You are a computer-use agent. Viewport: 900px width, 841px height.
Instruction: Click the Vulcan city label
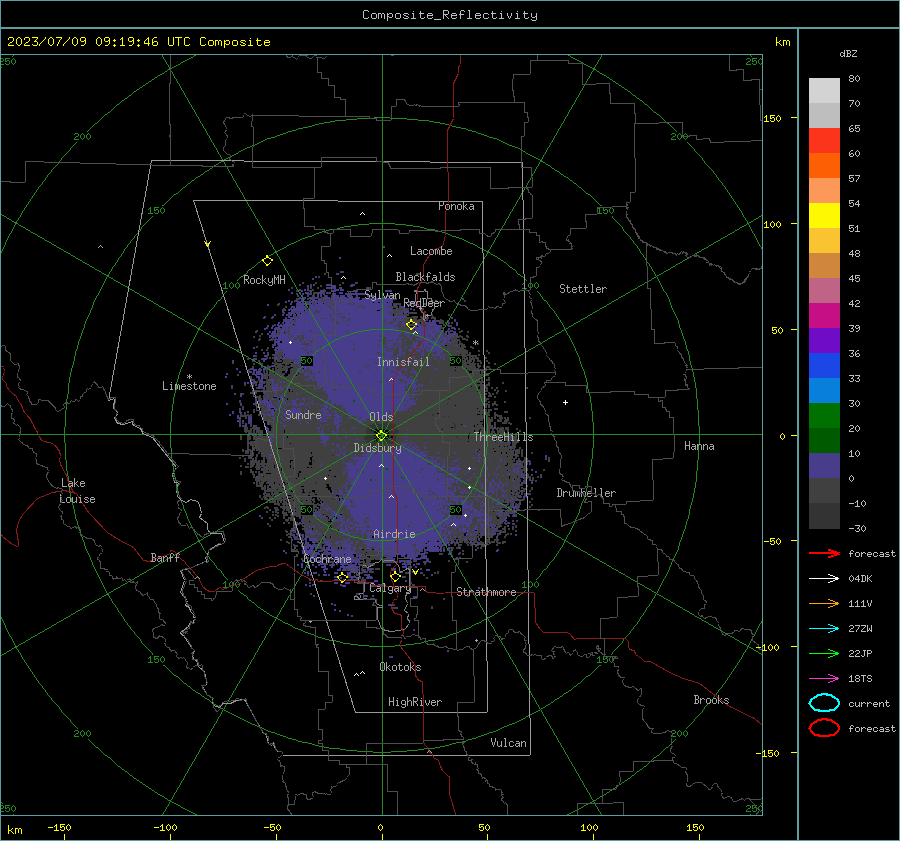(508, 743)
